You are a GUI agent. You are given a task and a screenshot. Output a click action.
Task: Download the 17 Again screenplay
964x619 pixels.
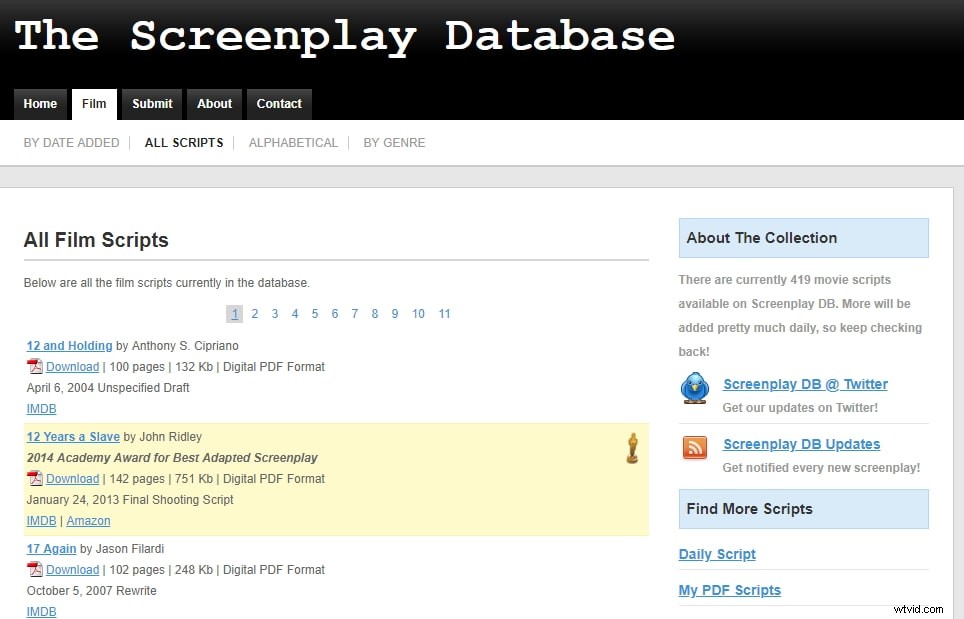[71, 569]
